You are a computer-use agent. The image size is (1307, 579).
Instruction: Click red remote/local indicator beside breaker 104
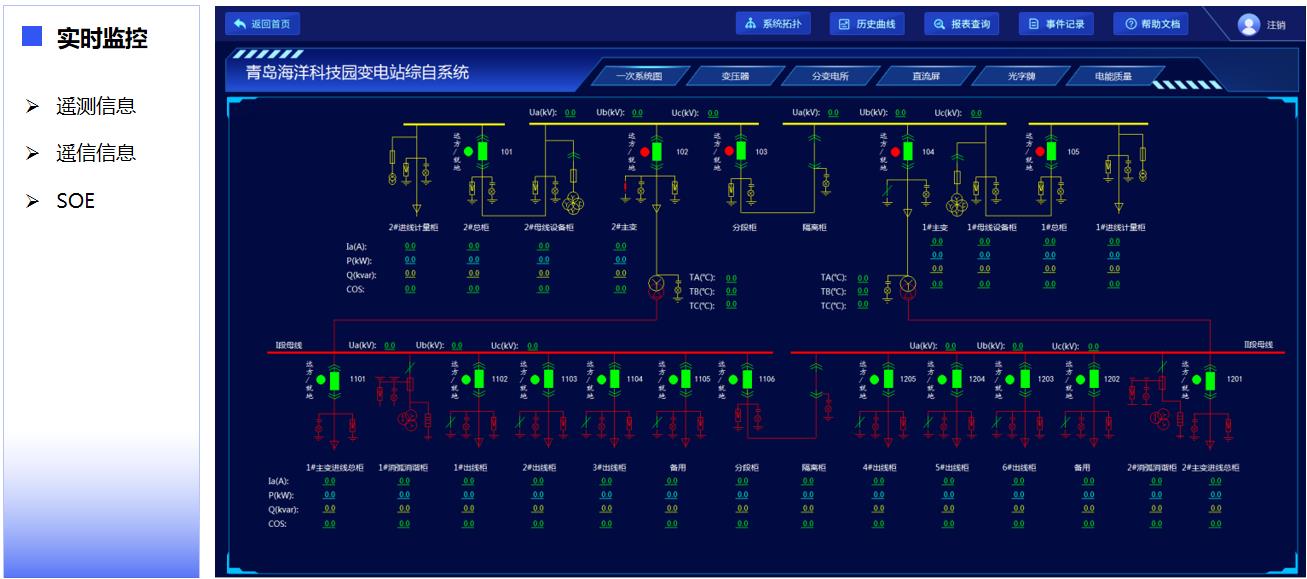pyautogui.click(x=894, y=151)
